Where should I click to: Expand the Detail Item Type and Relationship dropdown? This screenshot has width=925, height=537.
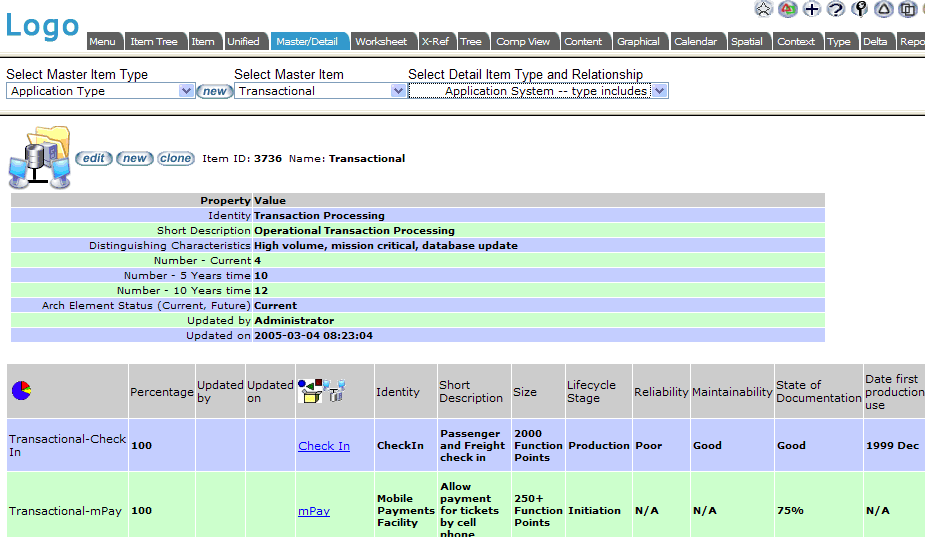tap(660, 91)
